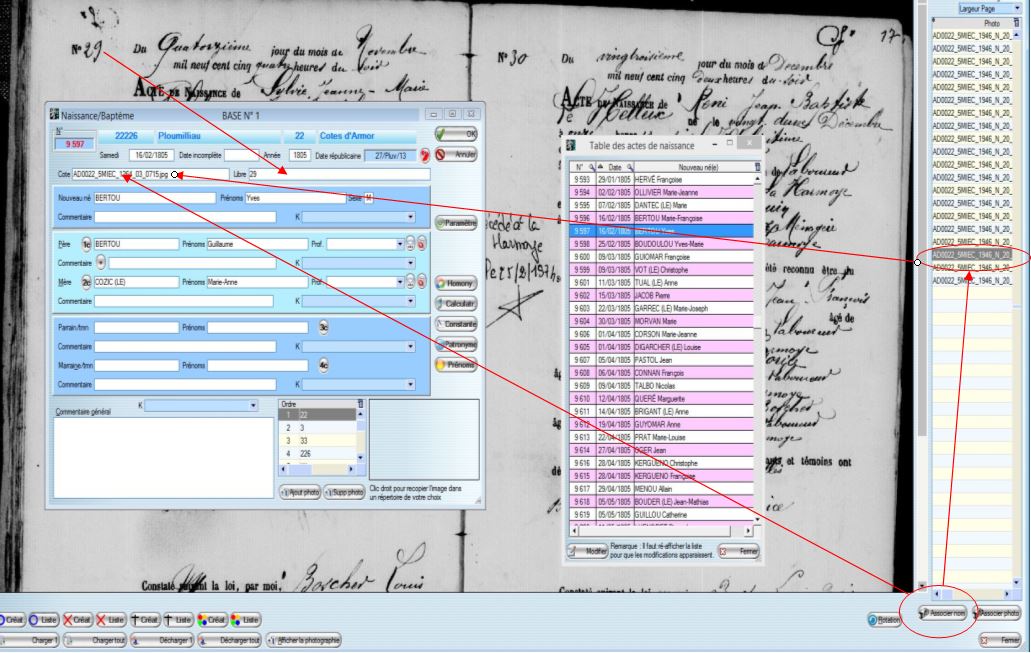
Task: Open the Commentaire général K dropdown
Action: pos(251,405)
